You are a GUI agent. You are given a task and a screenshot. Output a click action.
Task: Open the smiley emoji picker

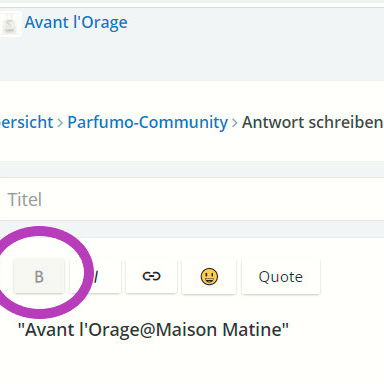(209, 276)
